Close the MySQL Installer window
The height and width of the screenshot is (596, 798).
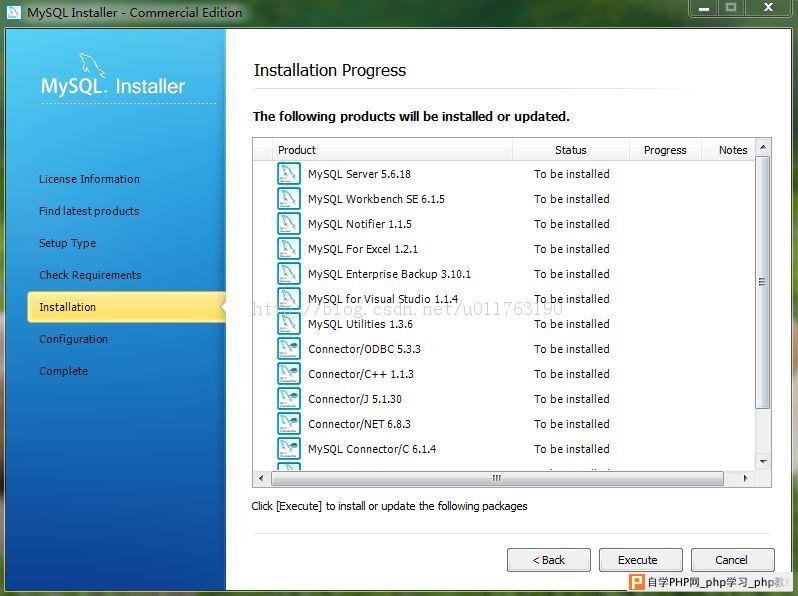tap(768, 8)
